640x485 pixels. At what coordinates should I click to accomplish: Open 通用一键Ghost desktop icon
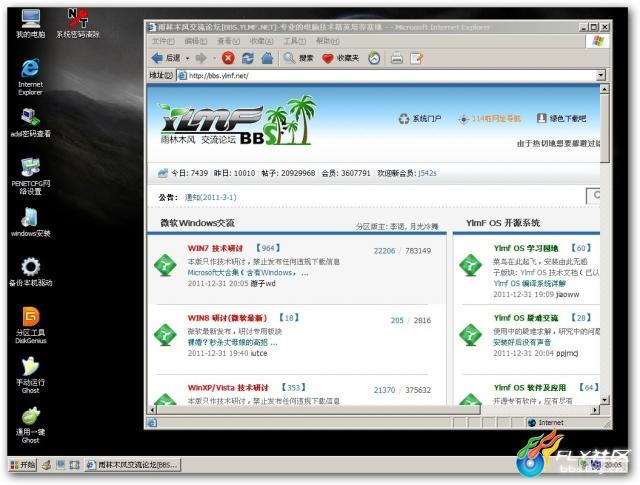tap(31, 425)
